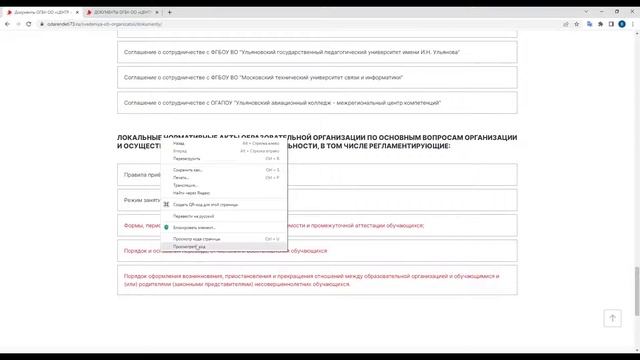Open the Порядок и основания перевода link

coord(317,251)
